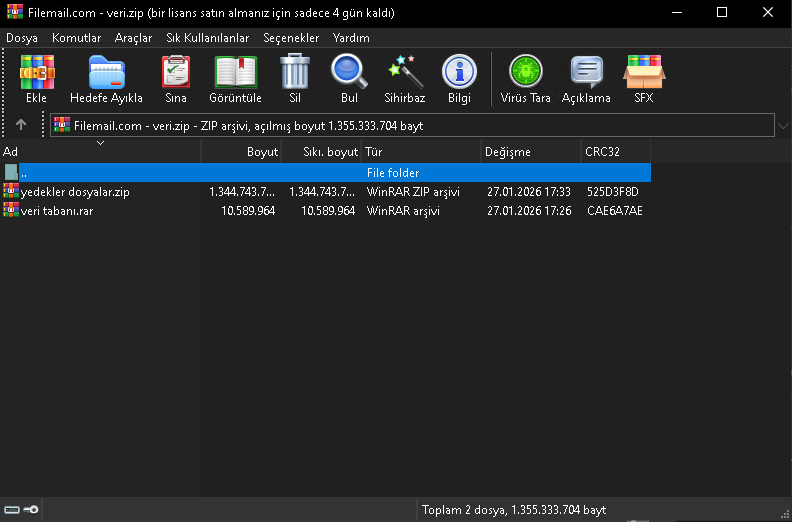Launch the Sihirbaz wizard icon

tap(405, 72)
